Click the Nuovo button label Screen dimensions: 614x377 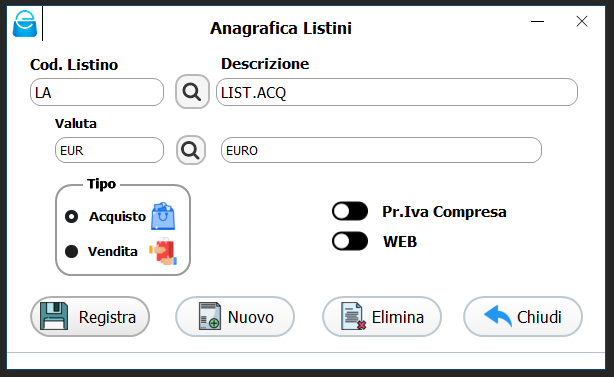pyautogui.click(x=251, y=317)
